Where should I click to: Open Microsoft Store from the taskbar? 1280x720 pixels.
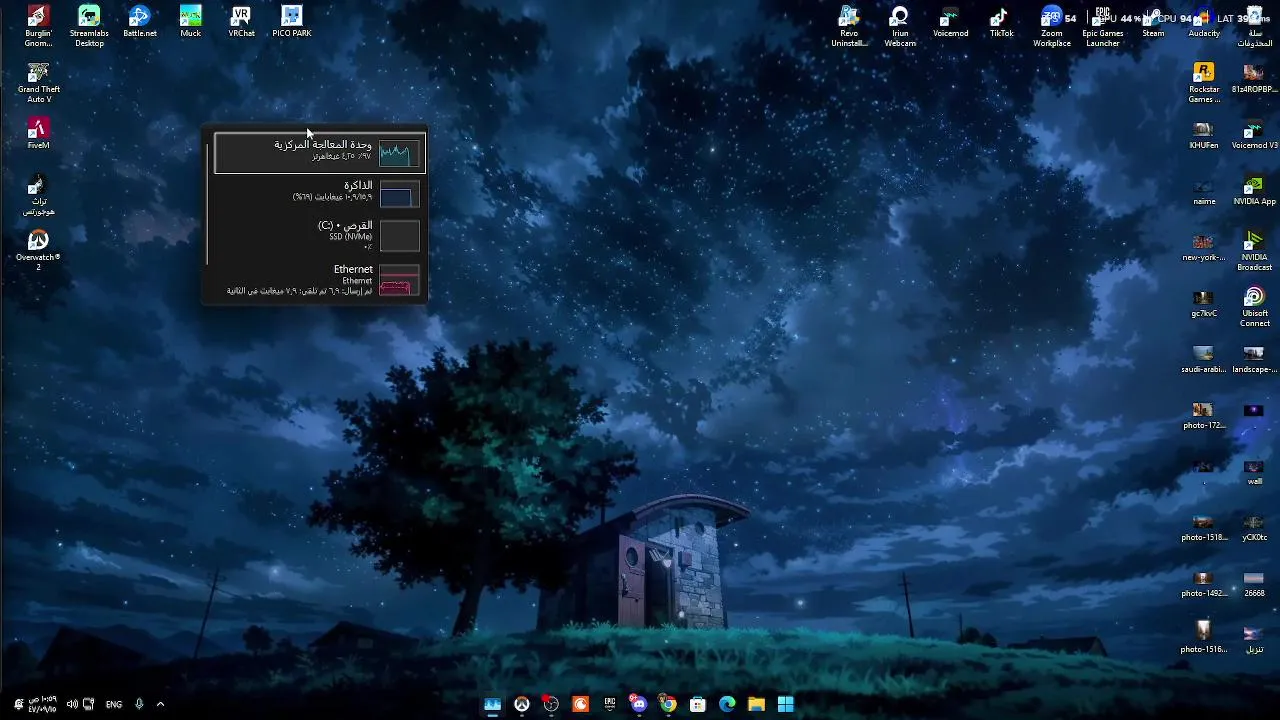pyautogui.click(x=698, y=705)
